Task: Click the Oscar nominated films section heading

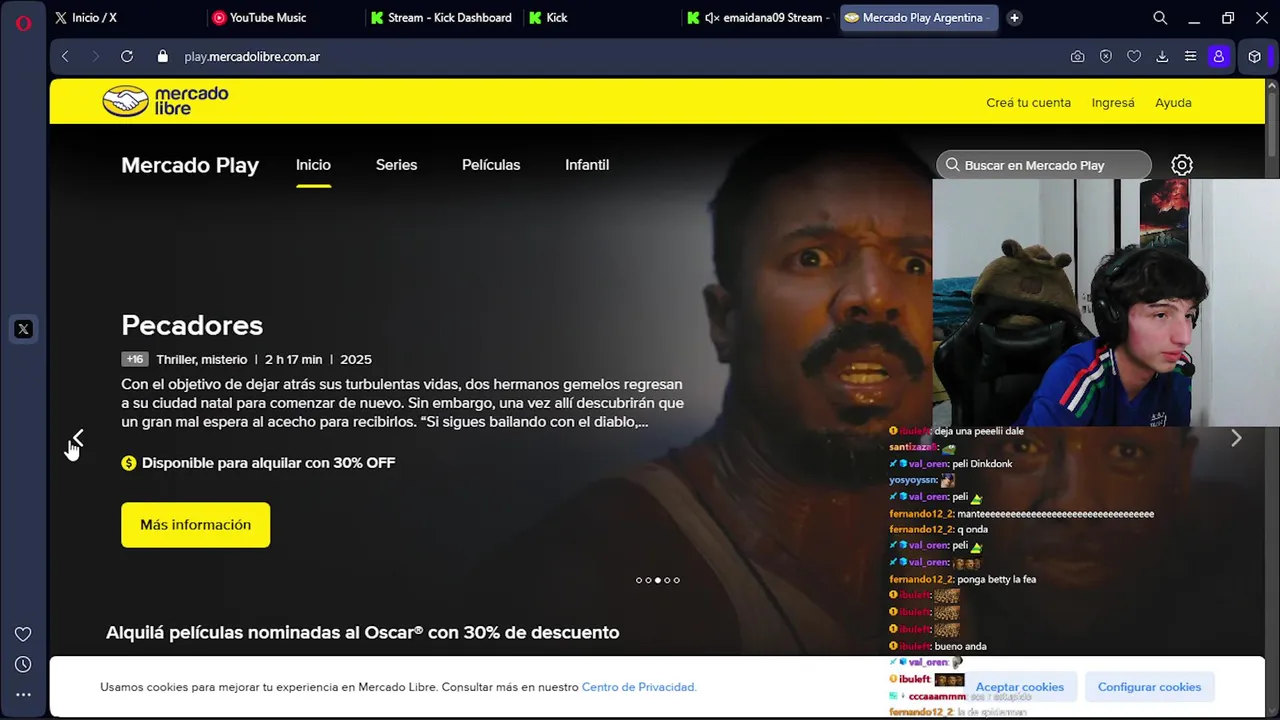Action: tap(363, 632)
